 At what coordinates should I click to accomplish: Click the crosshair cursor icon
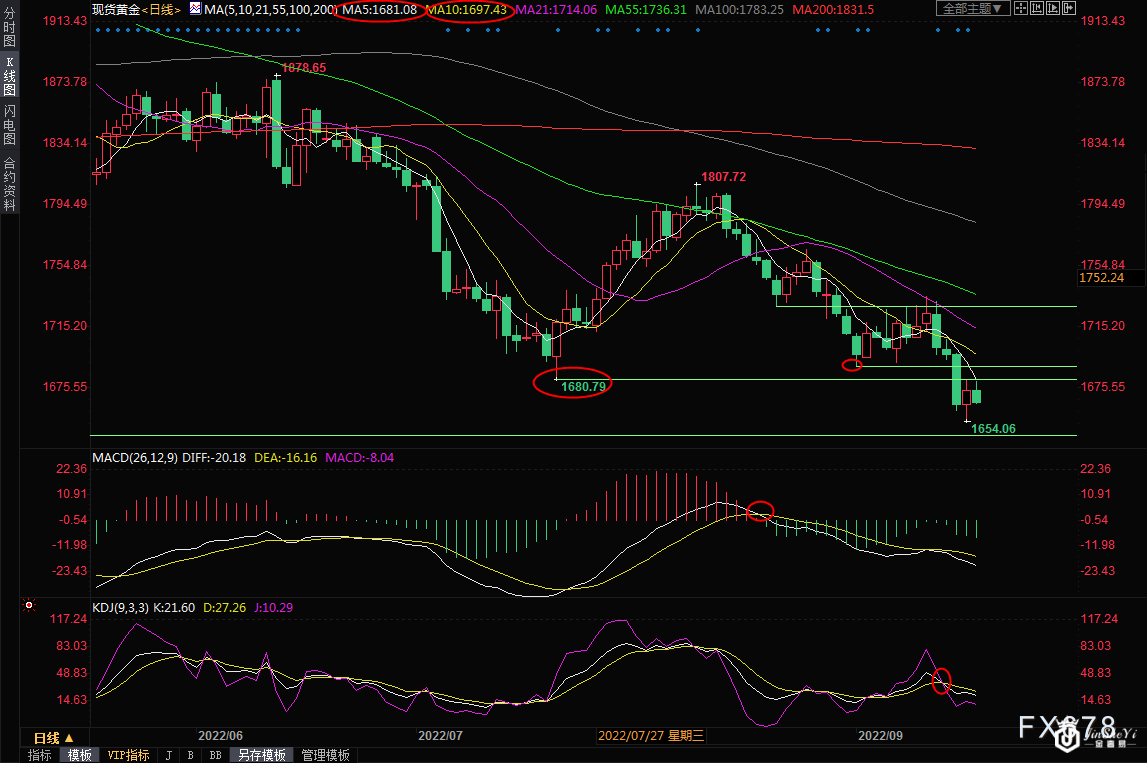tap(1023, 9)
